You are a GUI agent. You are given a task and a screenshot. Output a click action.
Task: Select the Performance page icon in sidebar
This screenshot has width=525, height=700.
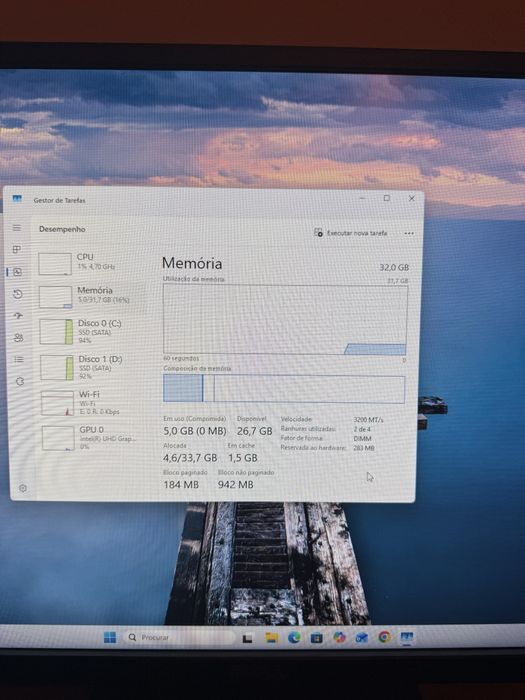17,272
